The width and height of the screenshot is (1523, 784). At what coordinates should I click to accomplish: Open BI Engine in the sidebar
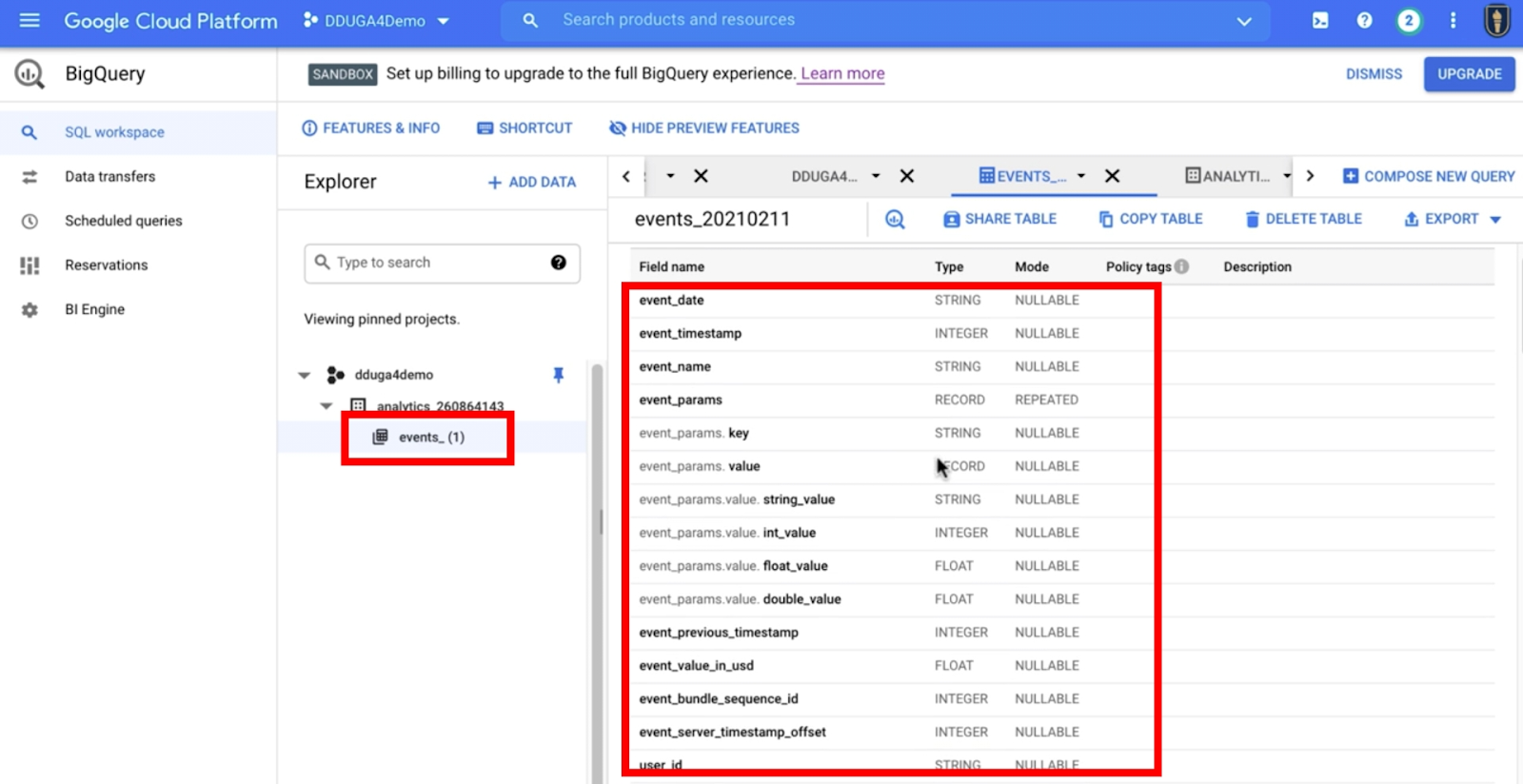(138, 309)
